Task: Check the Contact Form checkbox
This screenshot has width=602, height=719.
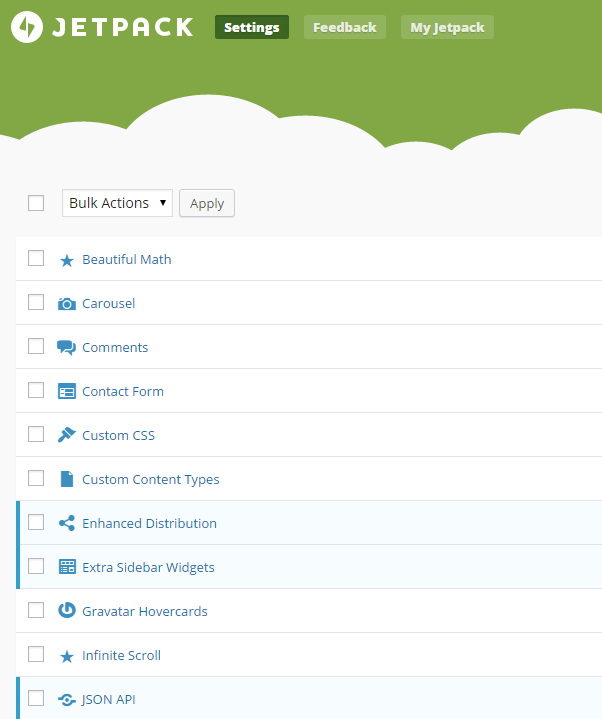Action: (x=36, y=390)
